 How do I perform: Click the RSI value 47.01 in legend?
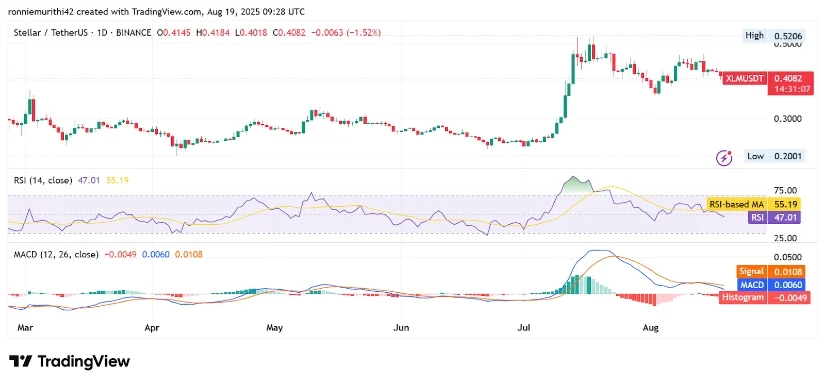click(x=88, y=180)
